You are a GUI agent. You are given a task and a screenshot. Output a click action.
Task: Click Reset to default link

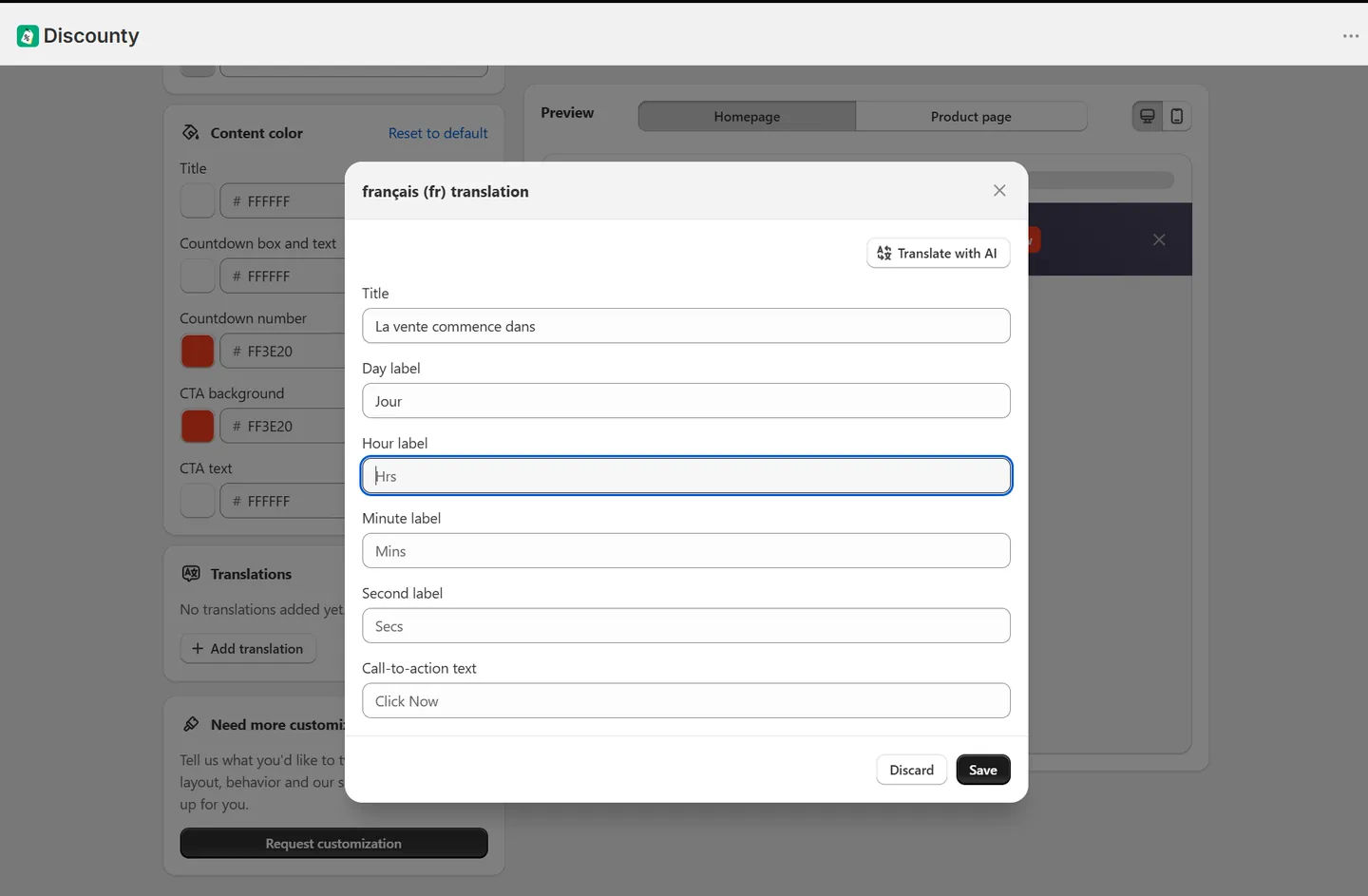click(x=438, y=133)
